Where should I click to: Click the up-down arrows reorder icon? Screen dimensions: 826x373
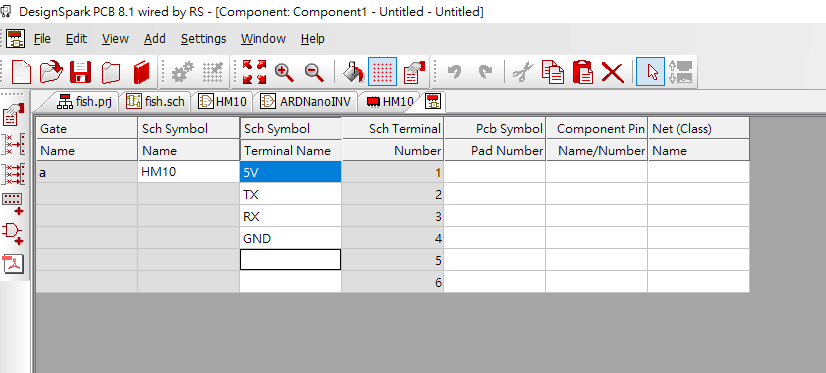(680, 72)
